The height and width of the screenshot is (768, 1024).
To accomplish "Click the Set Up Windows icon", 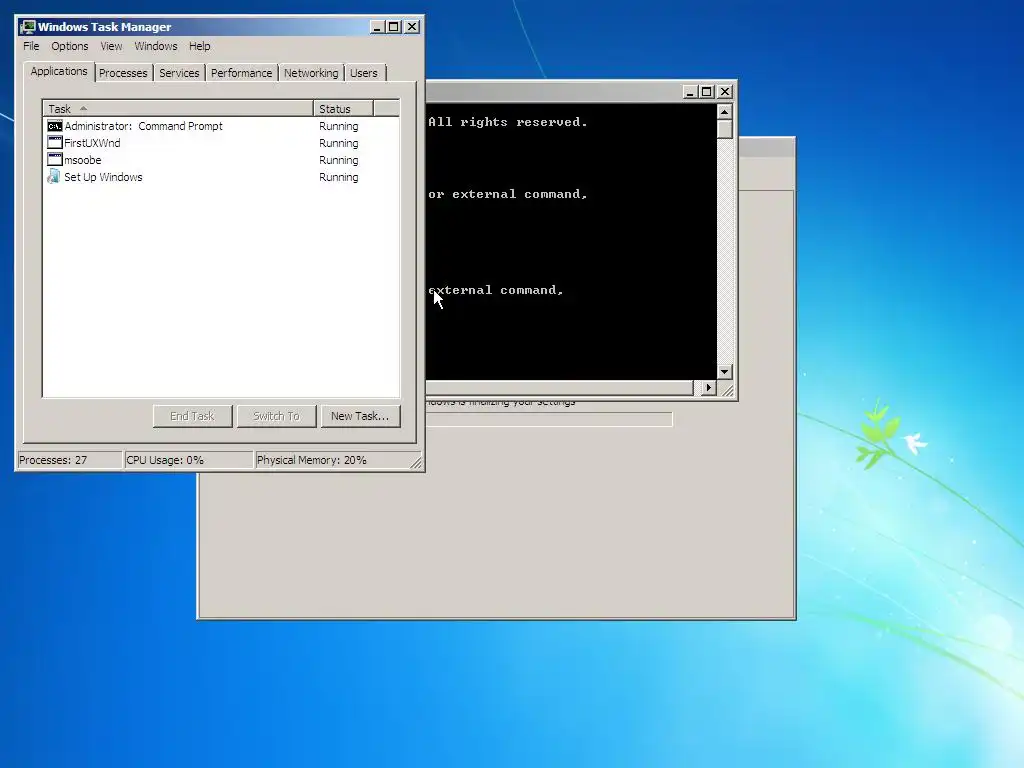I will pyautogui.click(x=54, y=177).
